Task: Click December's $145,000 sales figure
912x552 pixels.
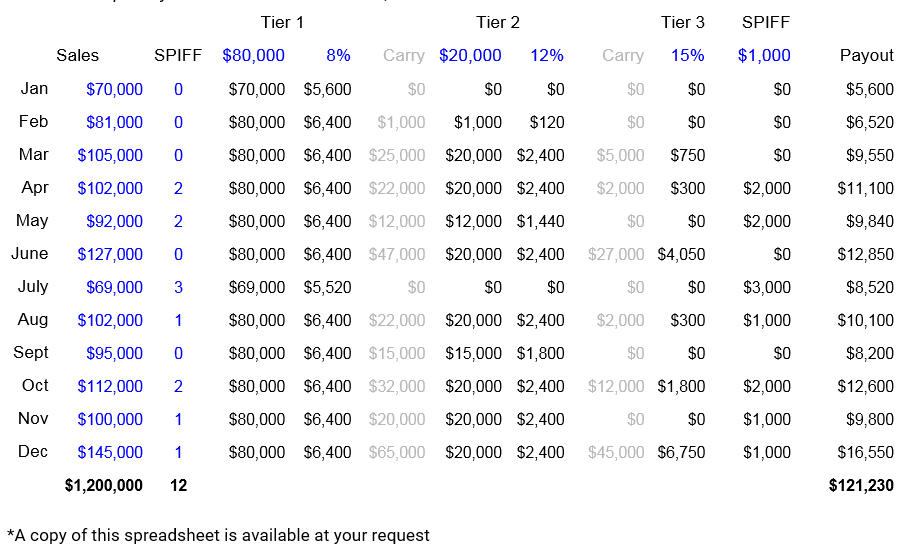Action: tap(110, 452)
